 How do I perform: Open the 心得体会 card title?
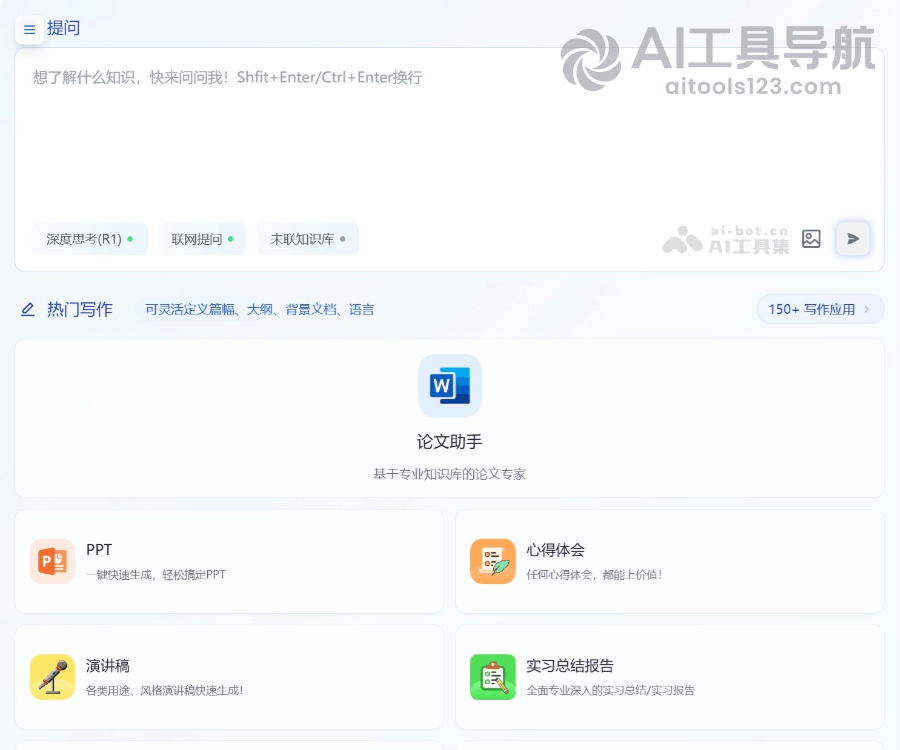point(555,550)
